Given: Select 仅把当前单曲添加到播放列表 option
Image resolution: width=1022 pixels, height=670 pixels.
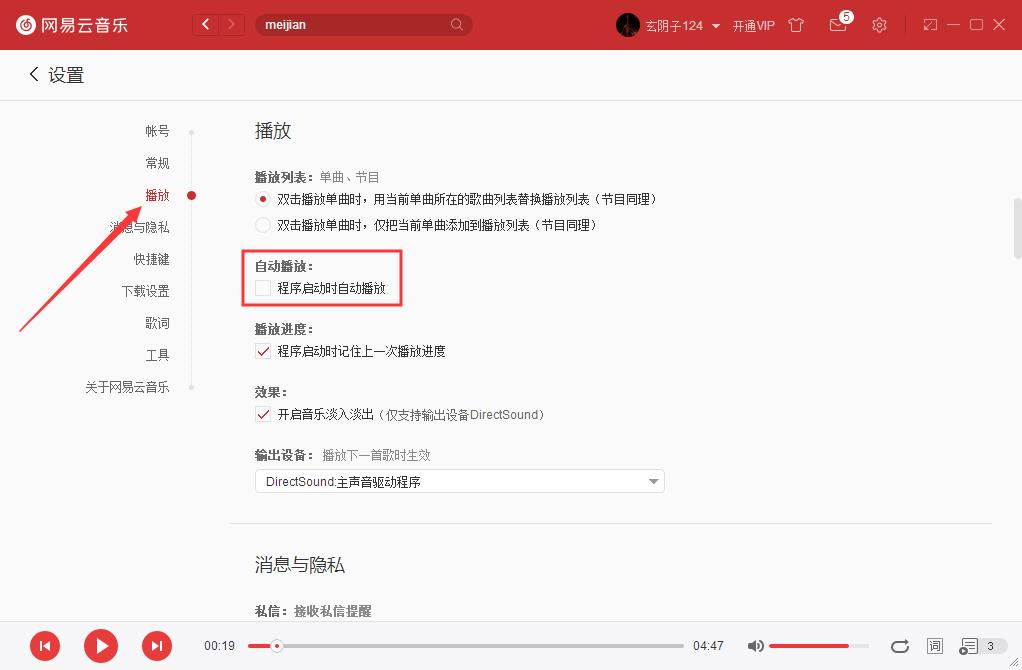Looking at the screenshot, I should click(262, 225).
